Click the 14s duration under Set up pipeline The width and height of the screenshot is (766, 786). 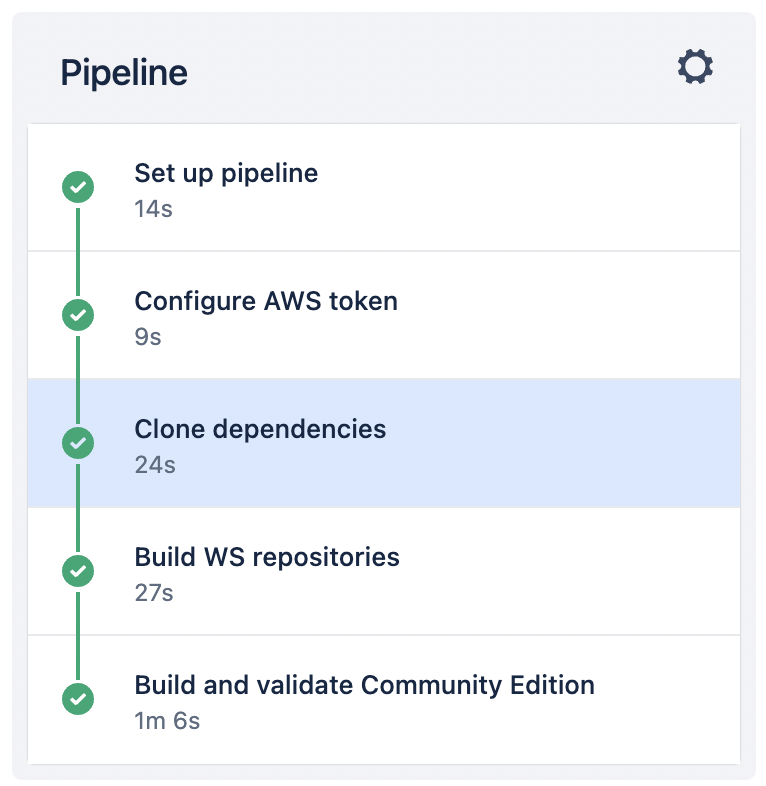pos(153,209)
